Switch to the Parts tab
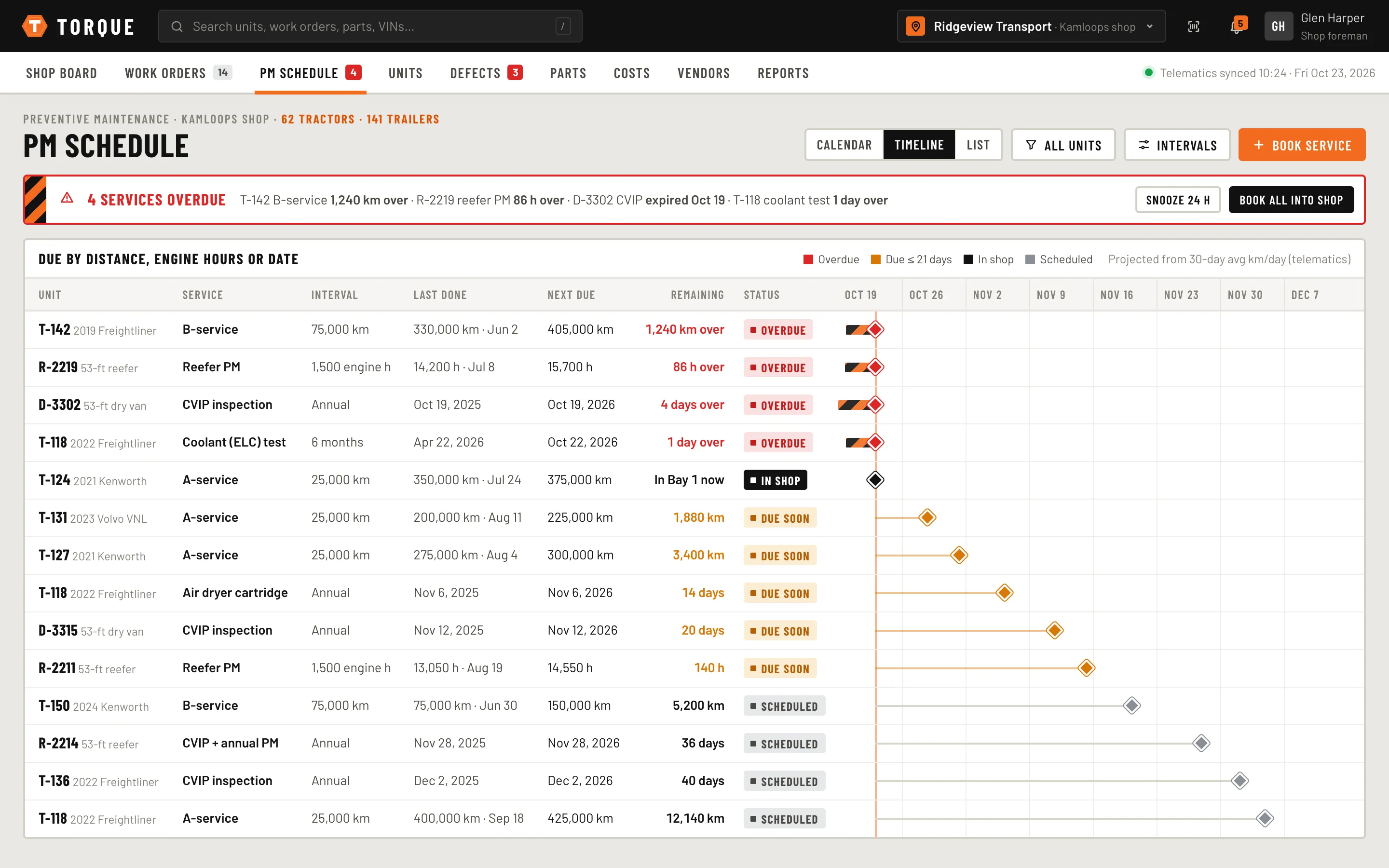Viewport: 1389px width, 868px height. point(568,73)
